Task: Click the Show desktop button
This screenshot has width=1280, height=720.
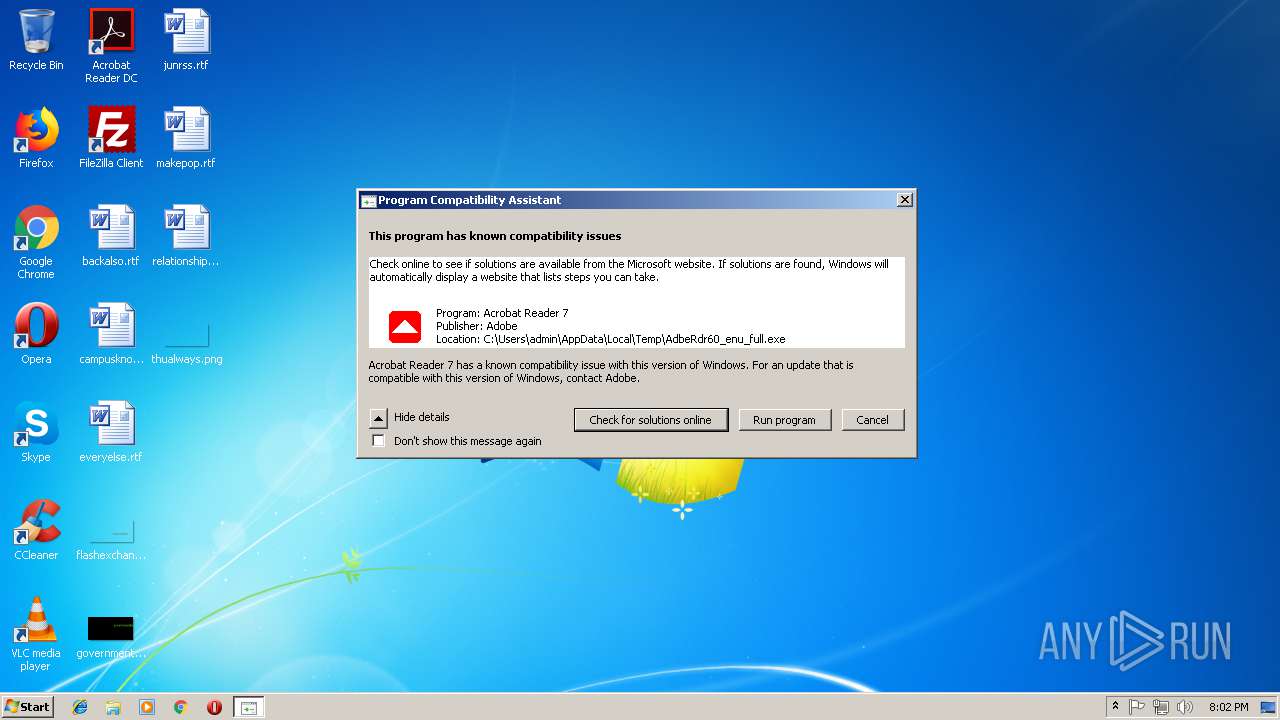Action: pos(1270,707)
